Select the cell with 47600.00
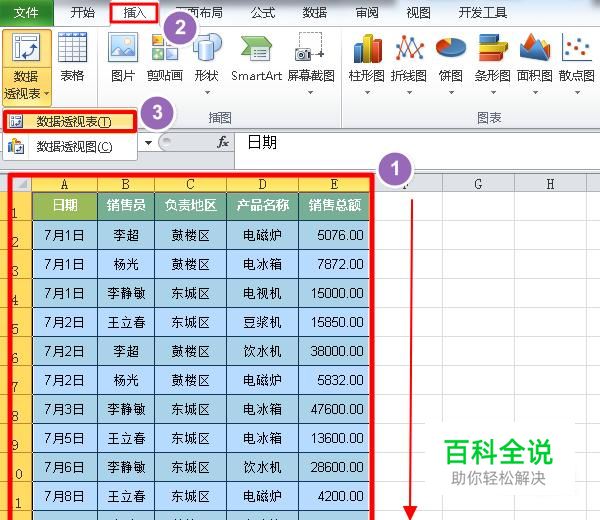Image resolution: width=600 pixels, height=520 pixels. [334, 409]
